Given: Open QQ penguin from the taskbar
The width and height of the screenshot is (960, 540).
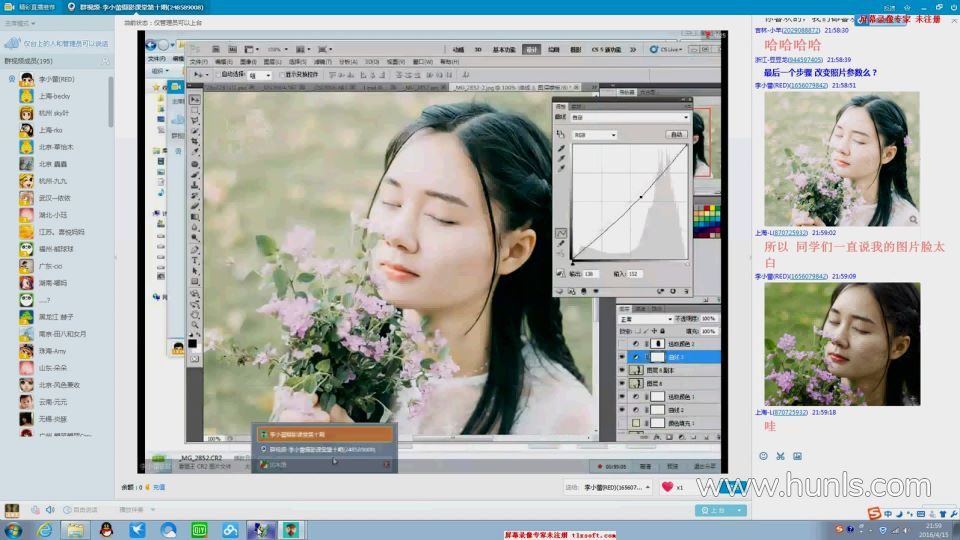Looking at the screenshot, I should [x=106, y=530].
